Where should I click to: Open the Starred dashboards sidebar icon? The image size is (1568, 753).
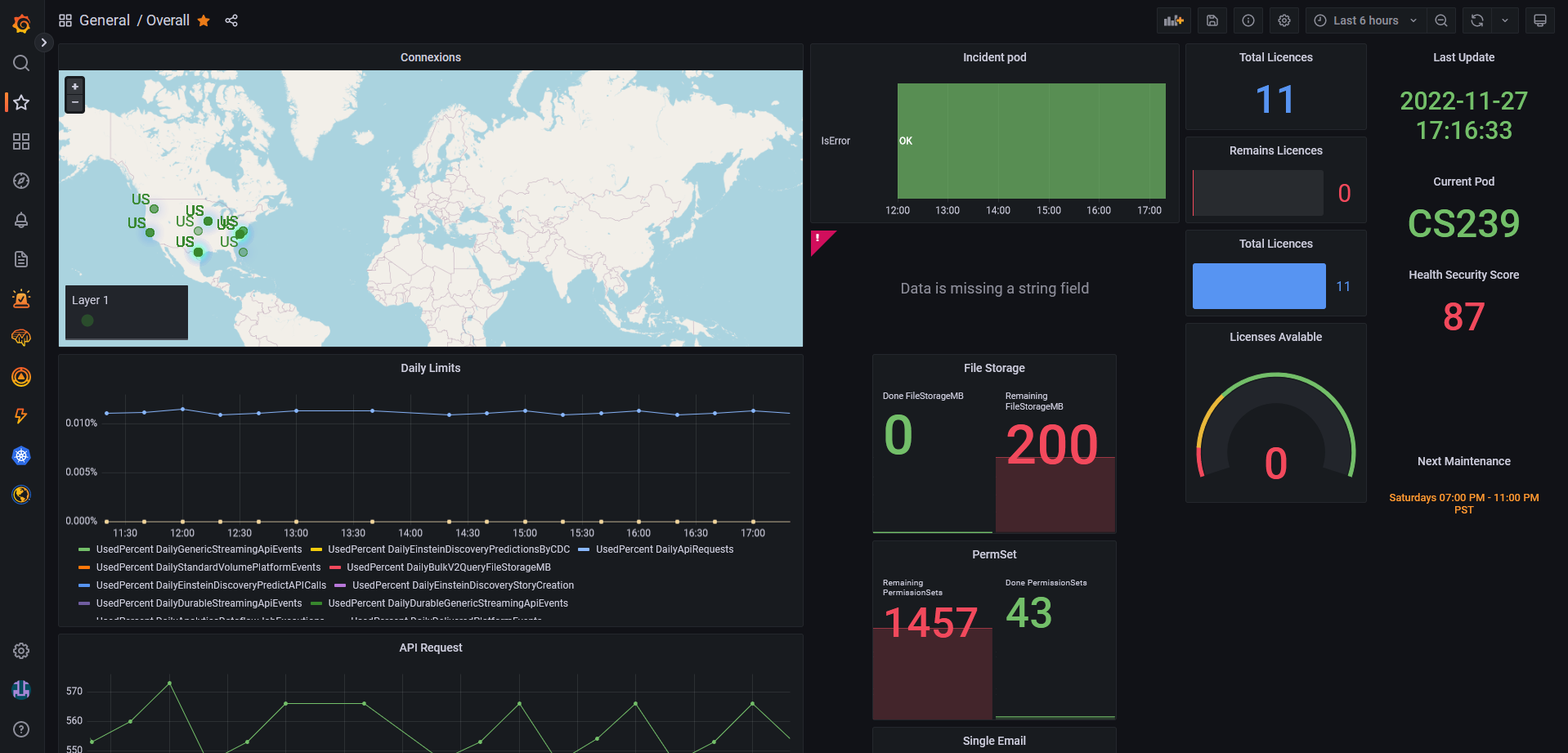pyautogui.click(x=21, y=102)
